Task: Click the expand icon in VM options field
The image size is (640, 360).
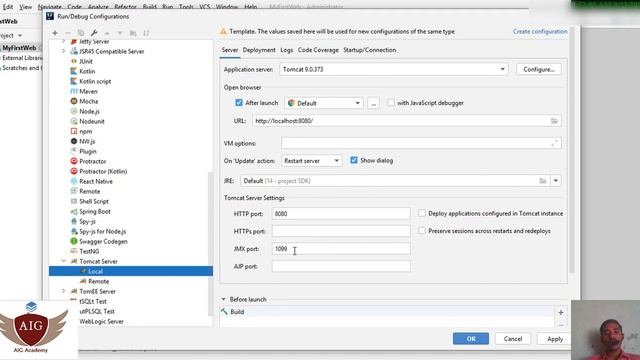Action: [554, 143]
